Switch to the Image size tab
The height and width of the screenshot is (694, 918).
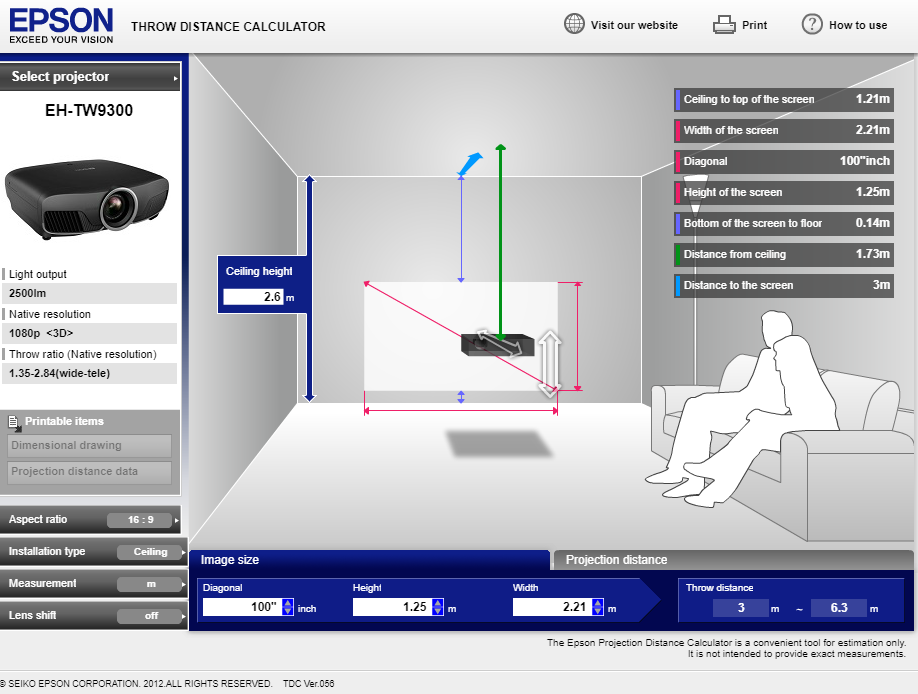point(369,560)
